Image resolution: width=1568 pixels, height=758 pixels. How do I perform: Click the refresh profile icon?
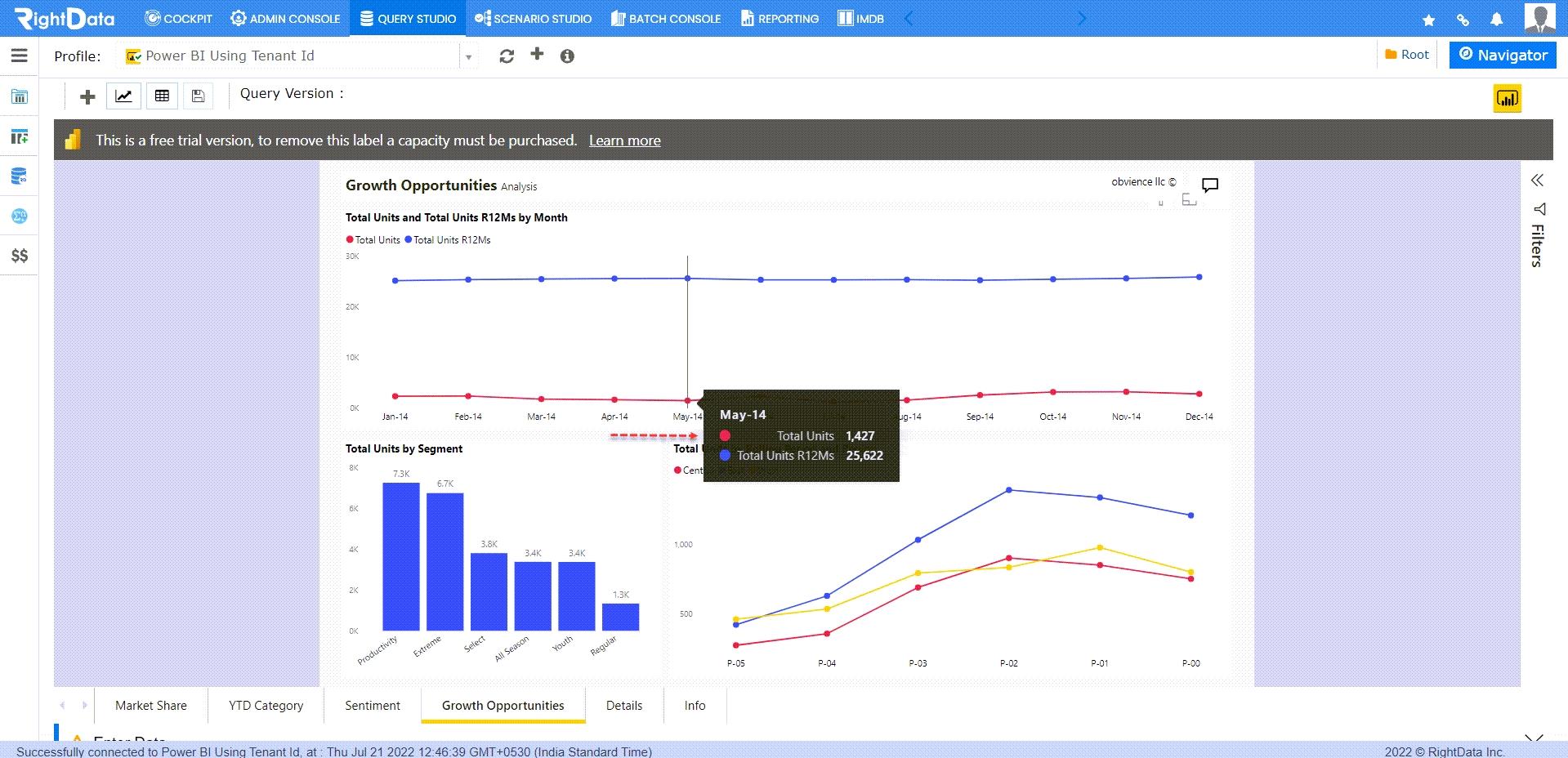click(507, 56)
